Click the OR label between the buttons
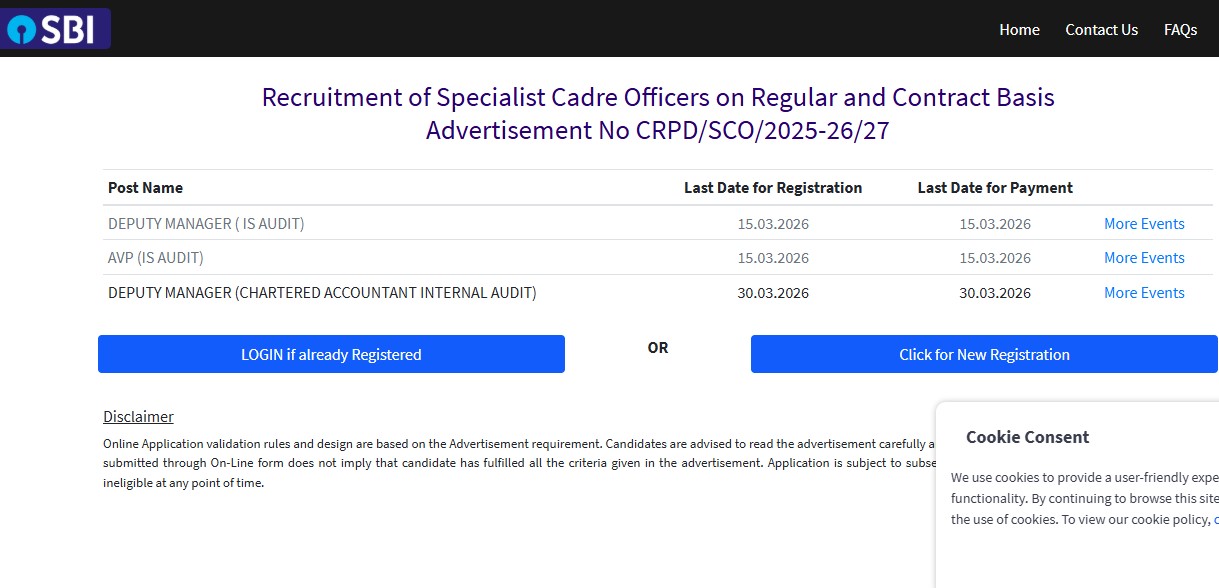The image size is (1219, 588). (x=657, y=348)
